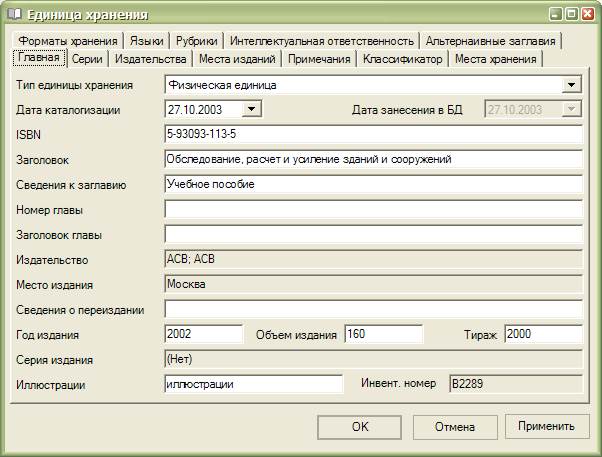Viewport: 602px width, 457px height.
Task: Switch to the Серии tab
Action: 85,60
